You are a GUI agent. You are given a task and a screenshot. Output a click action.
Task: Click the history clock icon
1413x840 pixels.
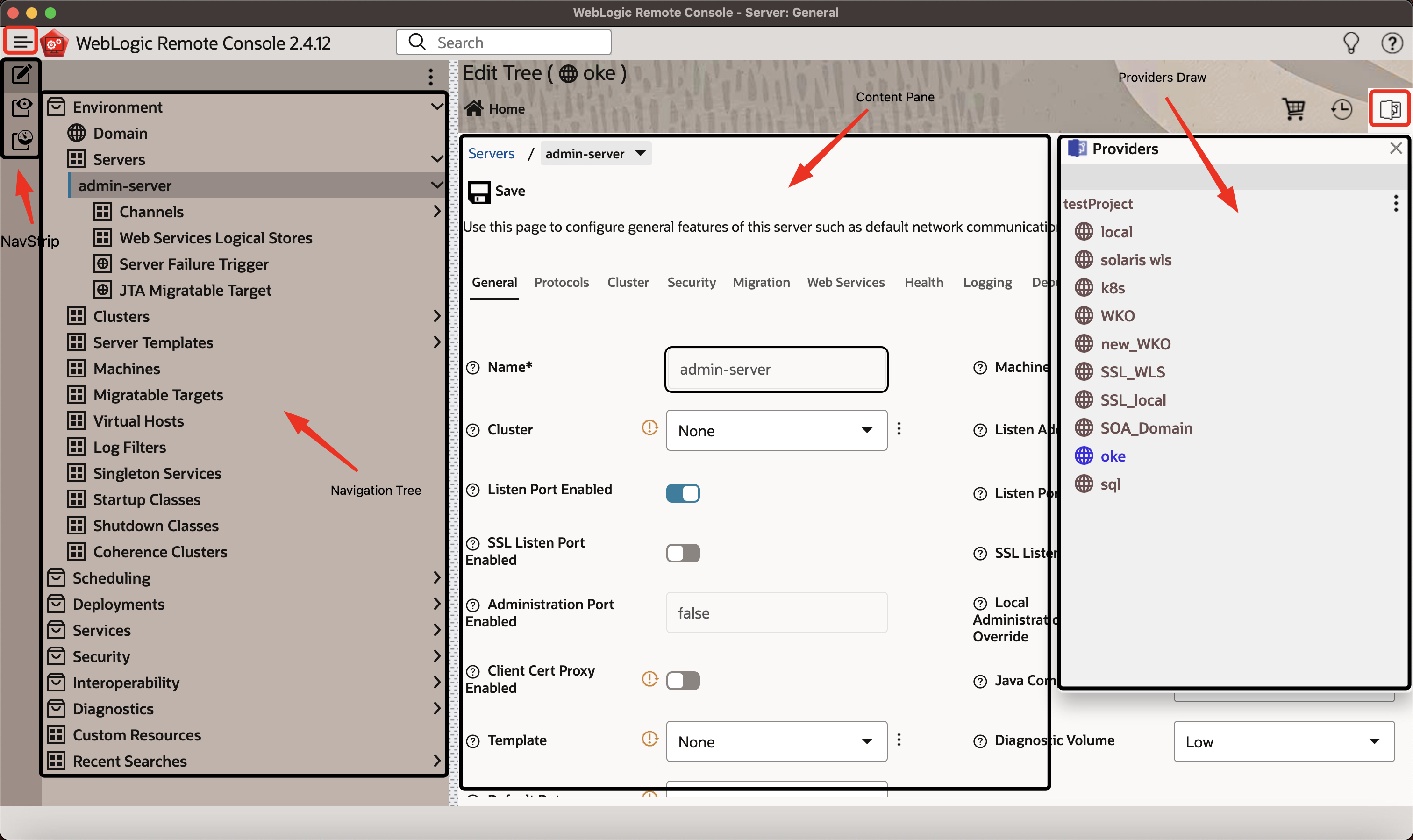pos(1341,109)
